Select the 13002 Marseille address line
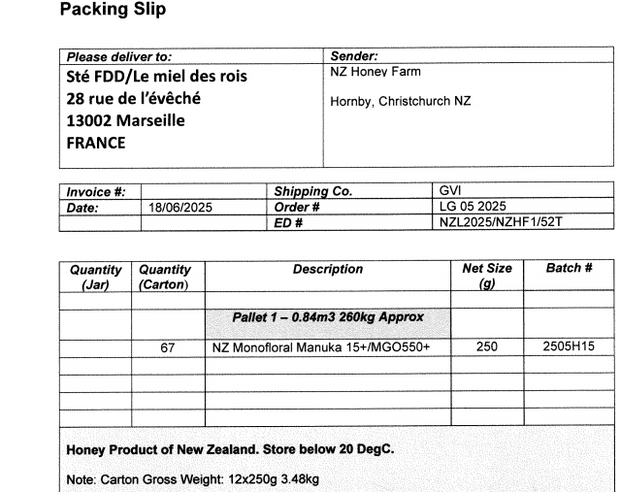This screenshot has width=620, height=492. coord(125,121)
